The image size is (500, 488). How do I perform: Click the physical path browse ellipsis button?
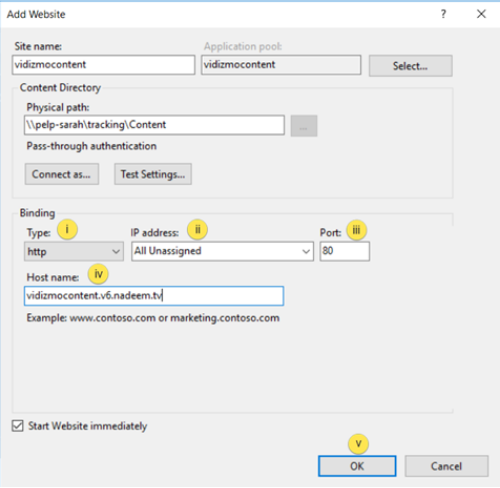pyautogui.click(x=304, y=126)
